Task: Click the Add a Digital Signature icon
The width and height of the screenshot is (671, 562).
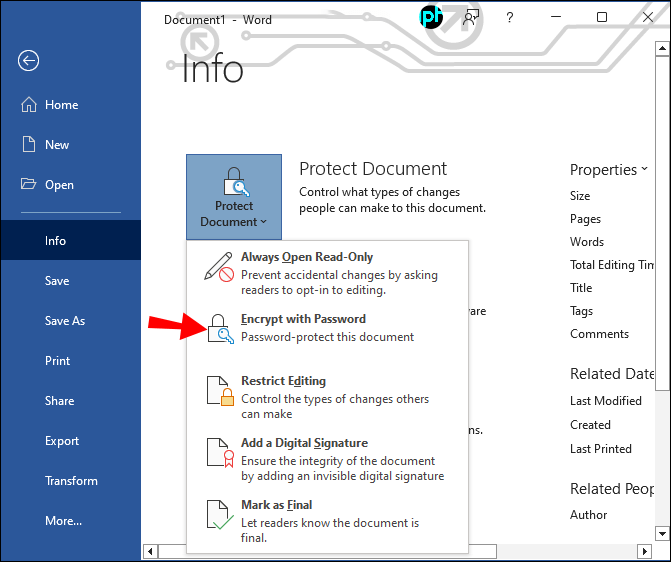Action: point(220,453)
